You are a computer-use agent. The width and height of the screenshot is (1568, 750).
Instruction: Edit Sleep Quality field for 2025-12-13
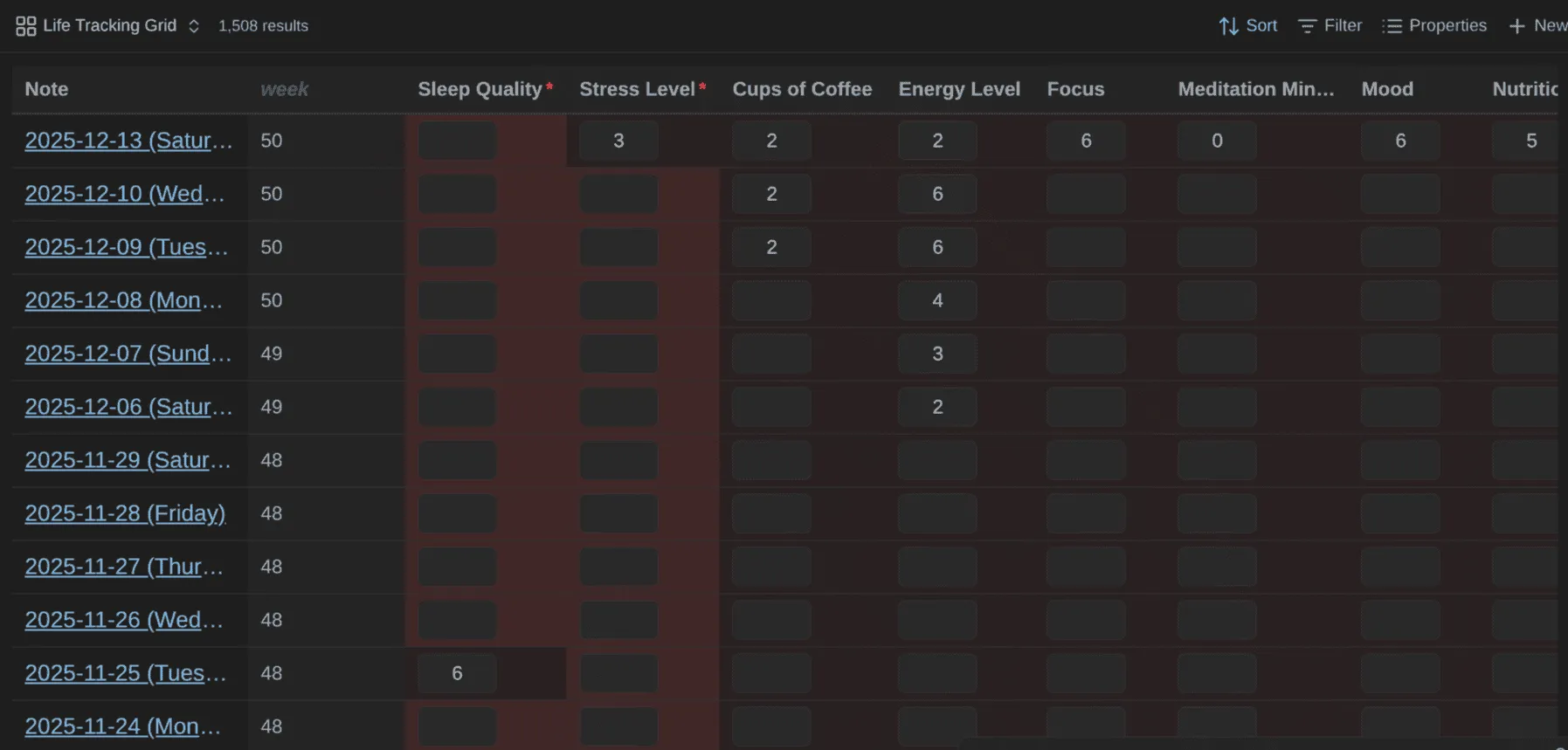(x=457, y=141)
